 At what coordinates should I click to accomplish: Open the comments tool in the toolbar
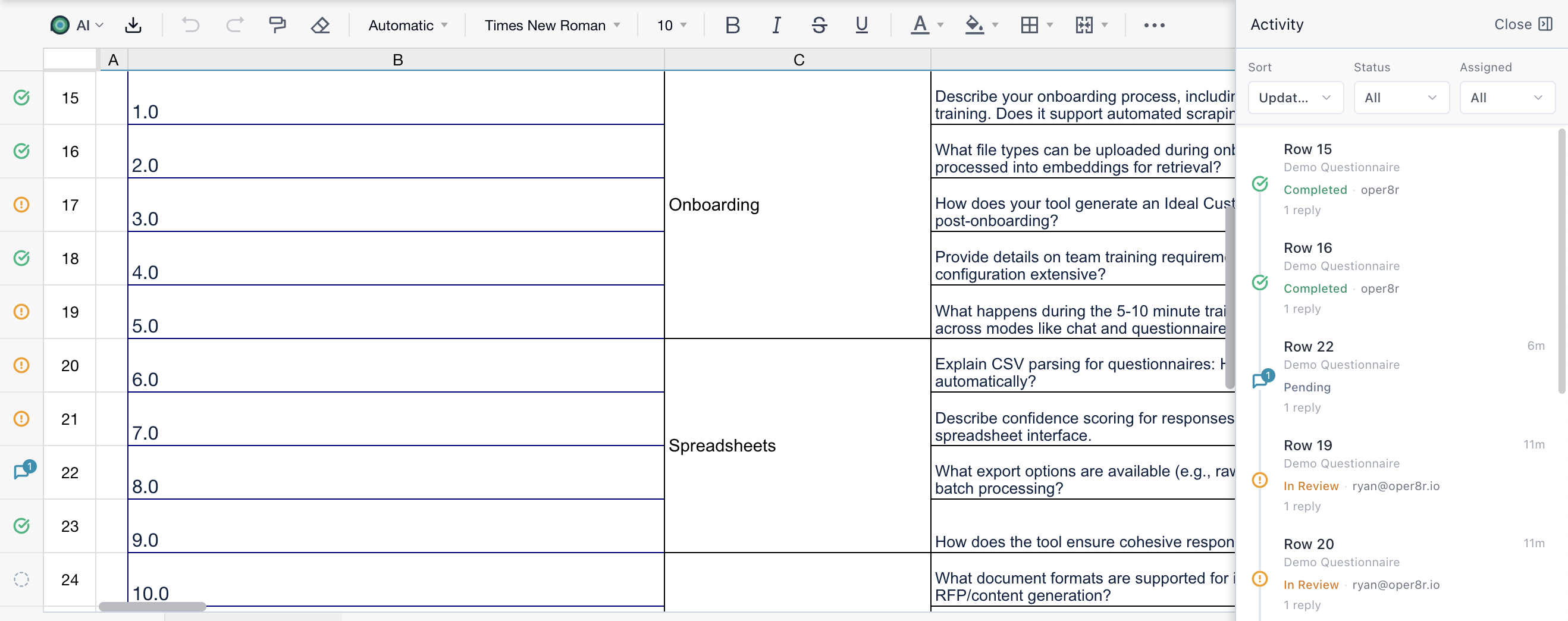point(278,25)
